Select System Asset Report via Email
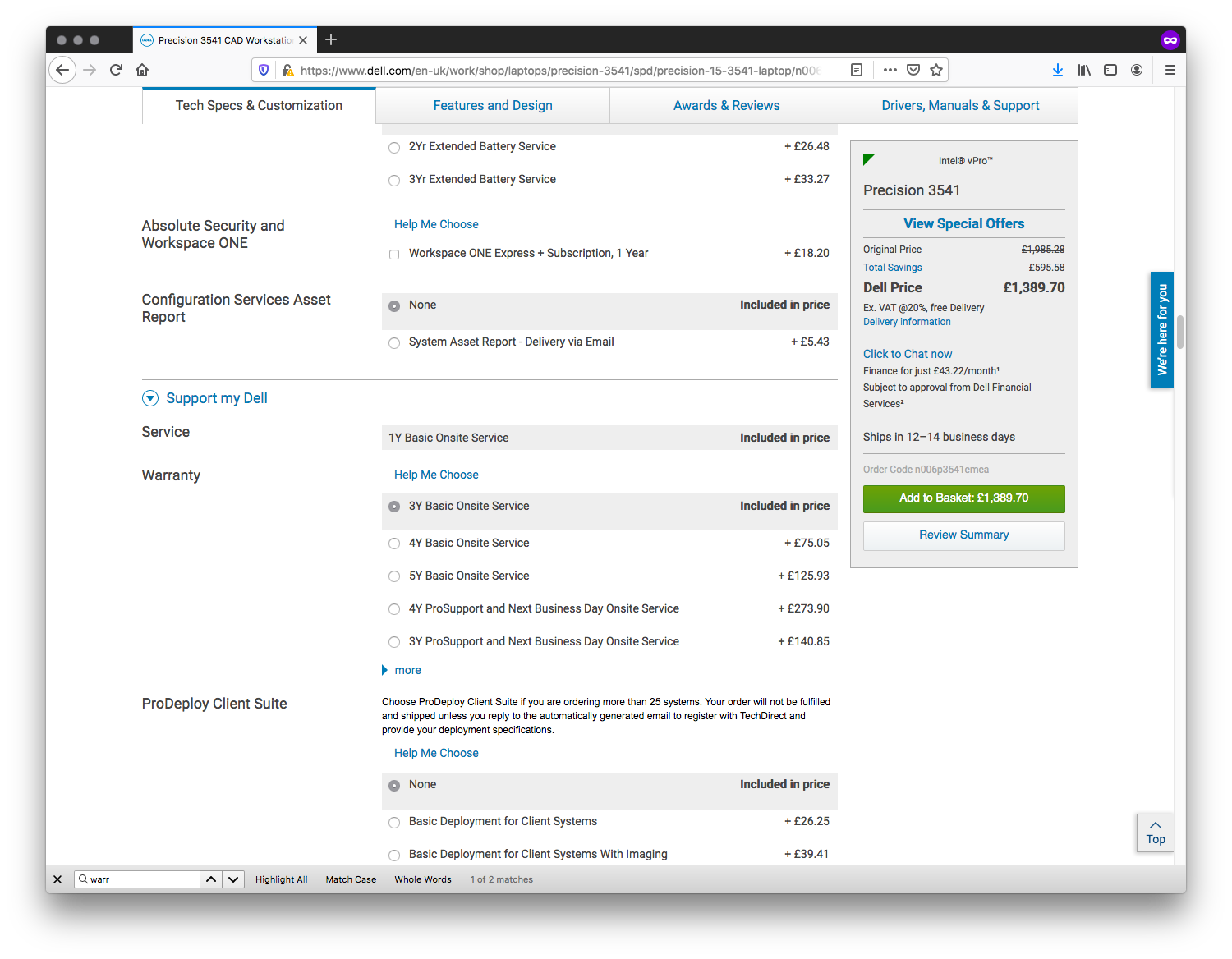This screenshot has width=1232, height=959. click(x=394, y=342)
